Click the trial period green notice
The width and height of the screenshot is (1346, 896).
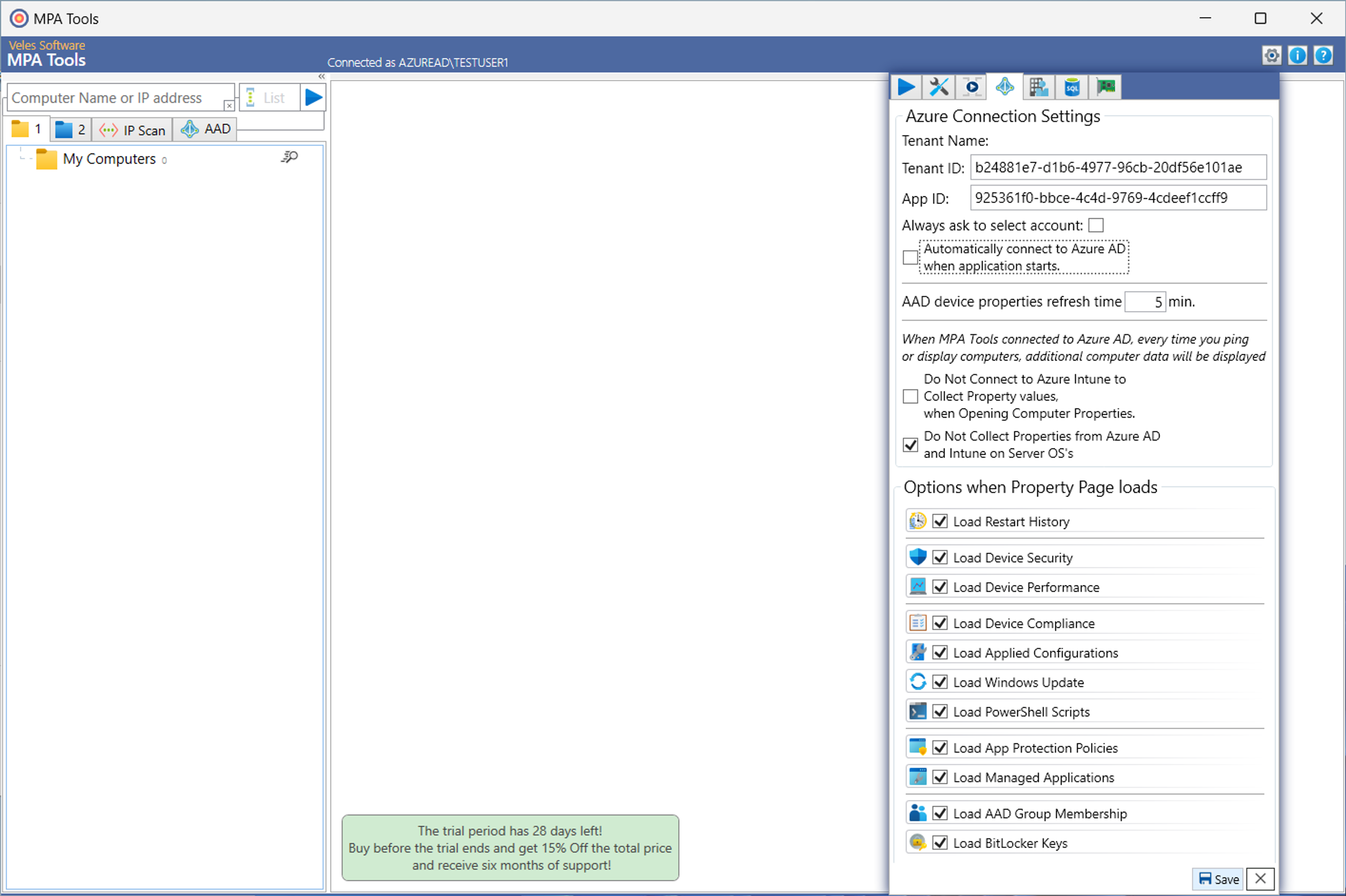click(510, 848)
